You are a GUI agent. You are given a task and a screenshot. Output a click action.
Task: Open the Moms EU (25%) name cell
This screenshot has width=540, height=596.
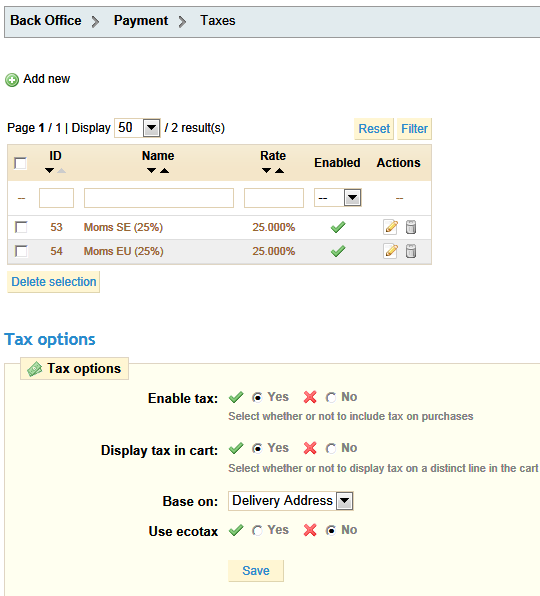pos(124,251)
